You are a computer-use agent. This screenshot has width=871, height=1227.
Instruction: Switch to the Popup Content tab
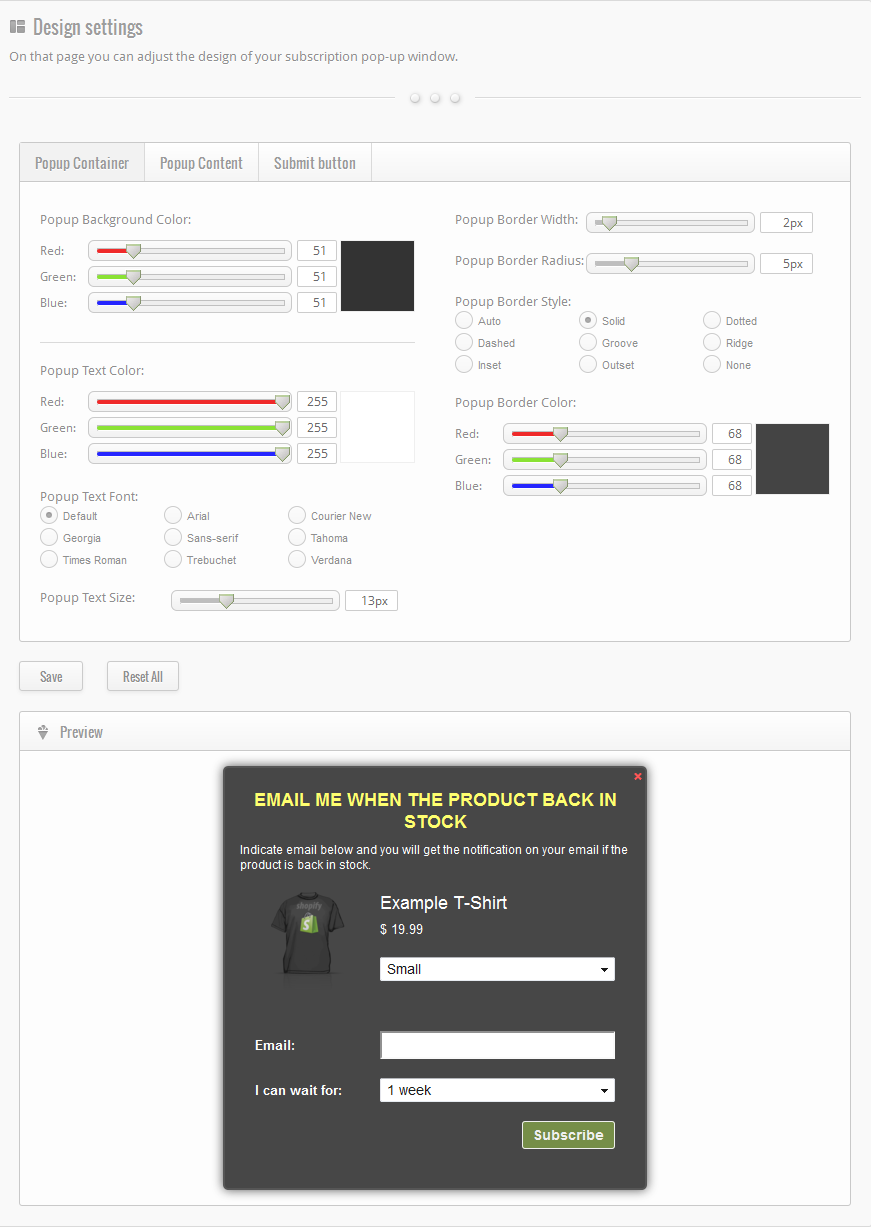click(x=201, y=163)
